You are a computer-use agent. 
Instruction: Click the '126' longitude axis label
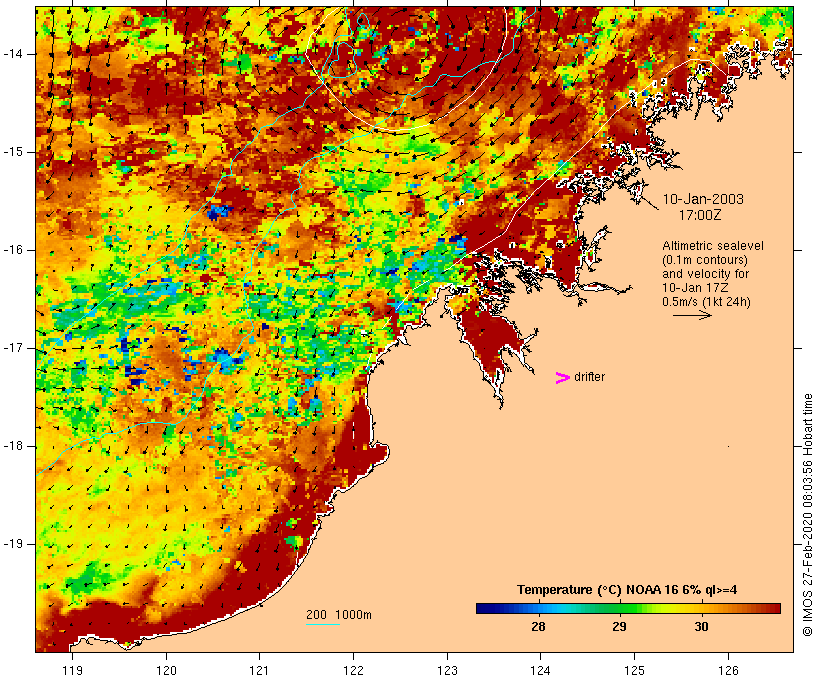[728, 670]
